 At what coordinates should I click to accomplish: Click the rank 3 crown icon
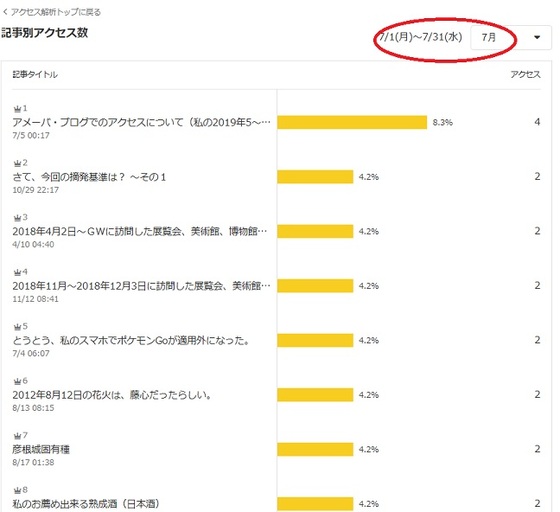point(17,217)
